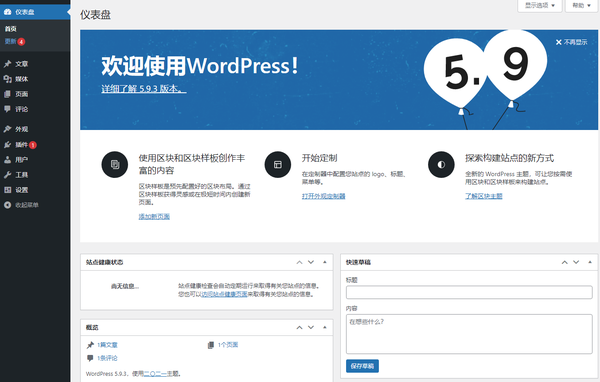Collapse the 站点健康状态 panel
Screen dimensions: 600x382
pyautogui.click(x=324, y=262)
